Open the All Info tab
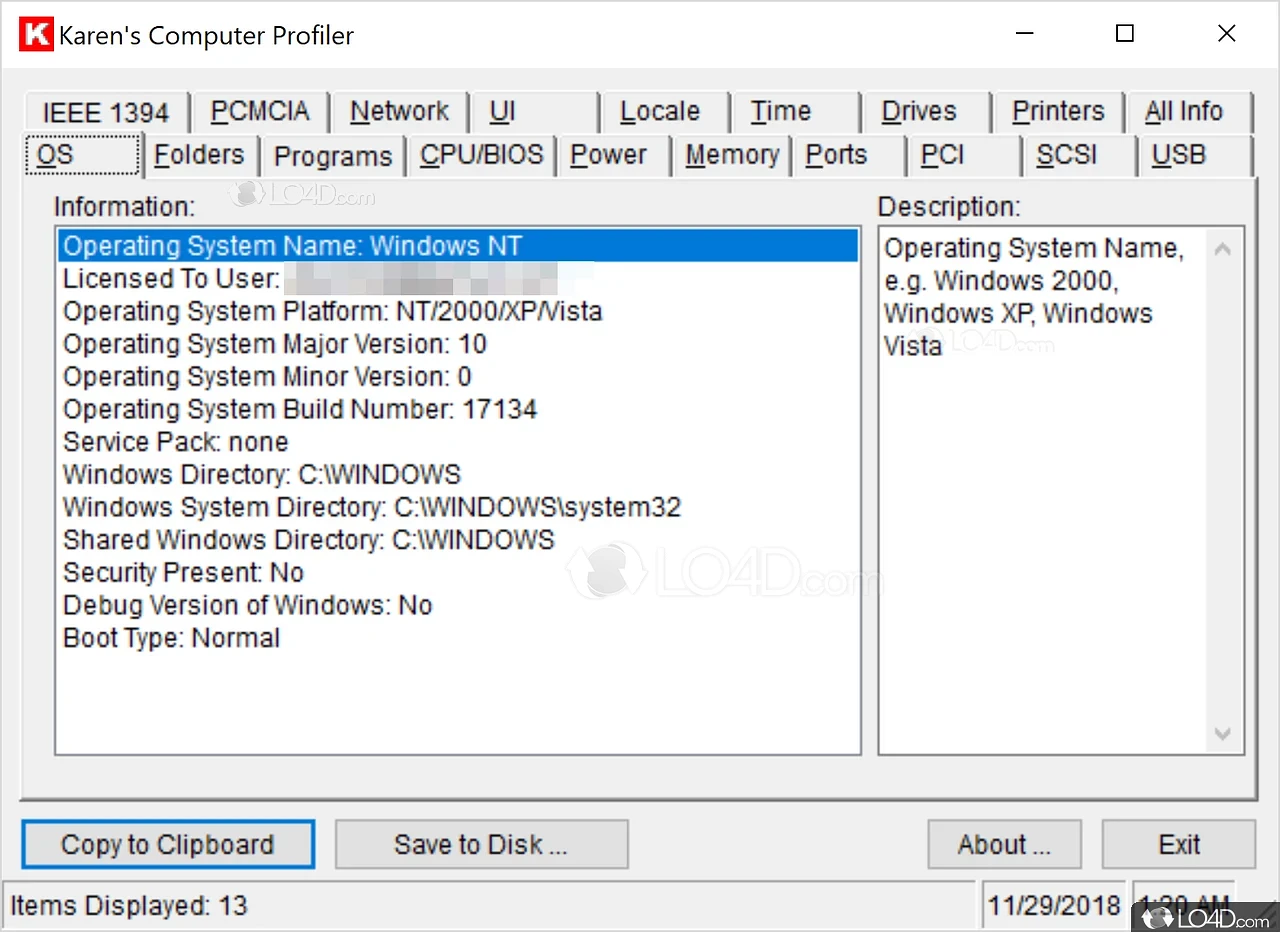 (1189, 112)
